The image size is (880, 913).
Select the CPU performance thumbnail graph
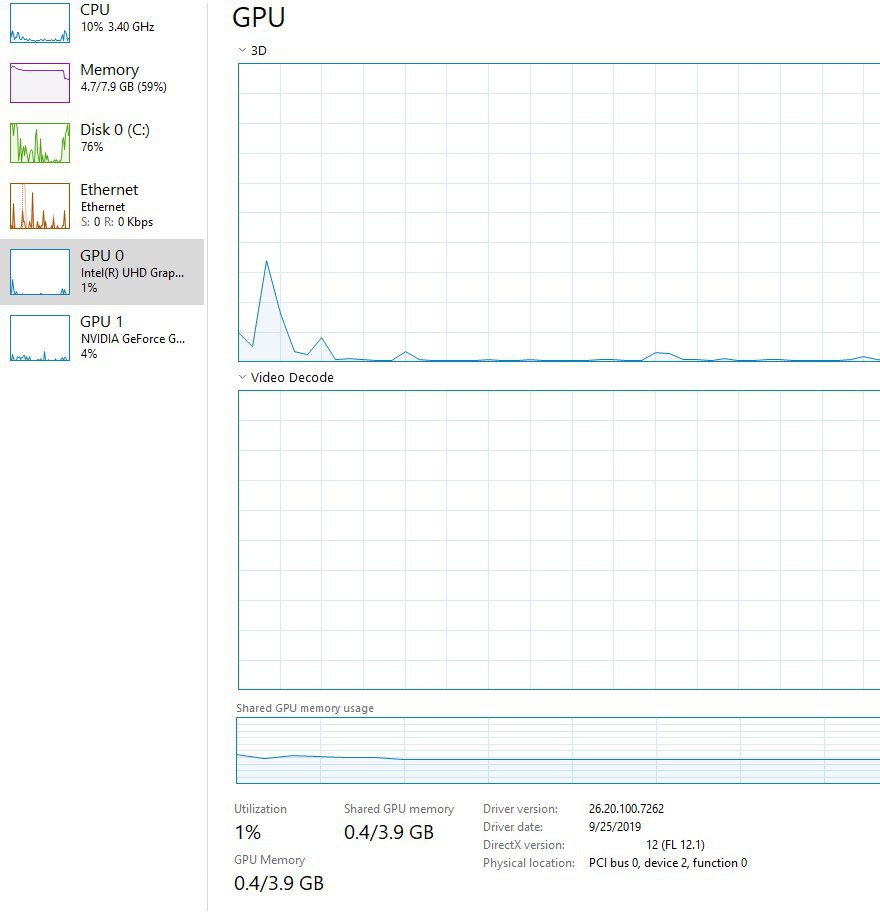click(x=40, y=23)
